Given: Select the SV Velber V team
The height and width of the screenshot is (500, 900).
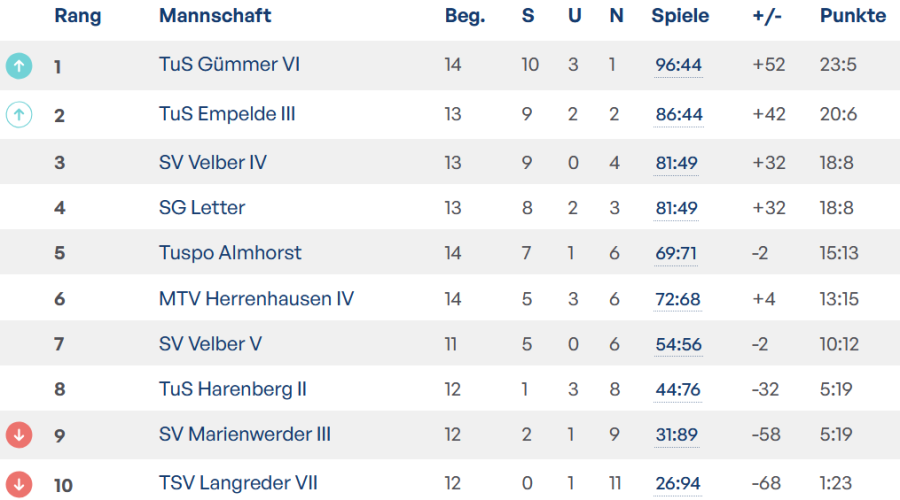Looking at the screenshot, I should click(x=210, y=344).
